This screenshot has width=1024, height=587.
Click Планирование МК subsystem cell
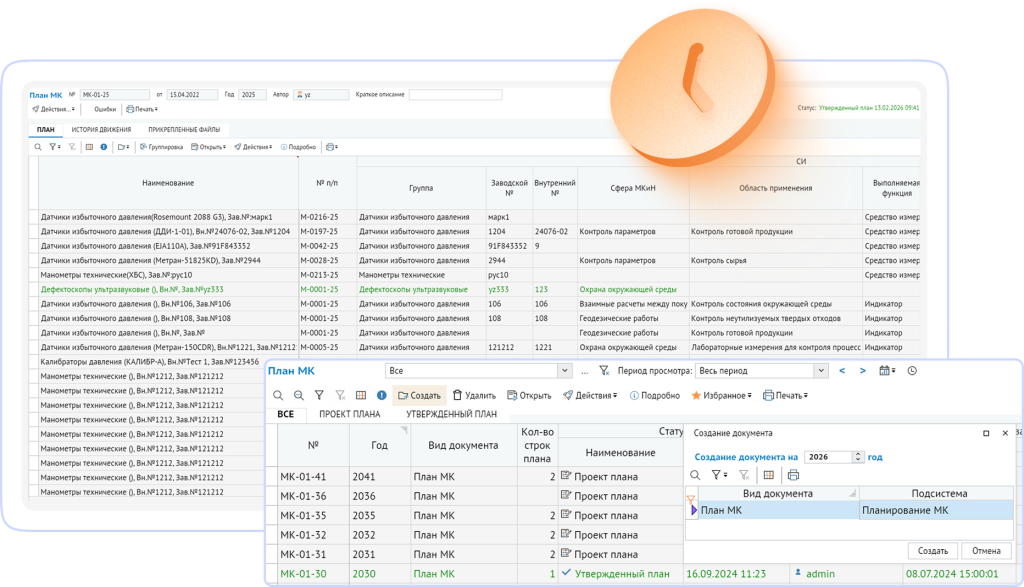coord(936,511)
